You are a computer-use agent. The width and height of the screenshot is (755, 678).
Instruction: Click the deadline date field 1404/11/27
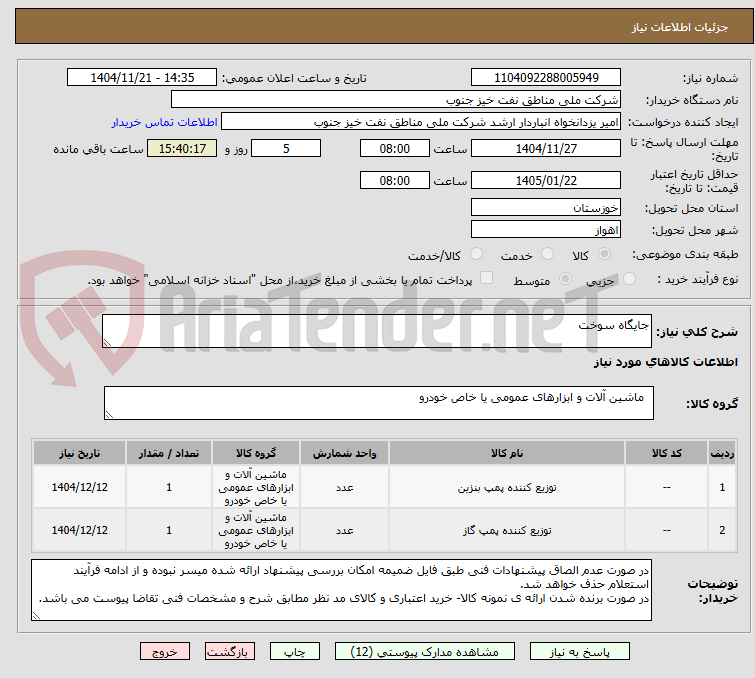click(x=546, y=148)
